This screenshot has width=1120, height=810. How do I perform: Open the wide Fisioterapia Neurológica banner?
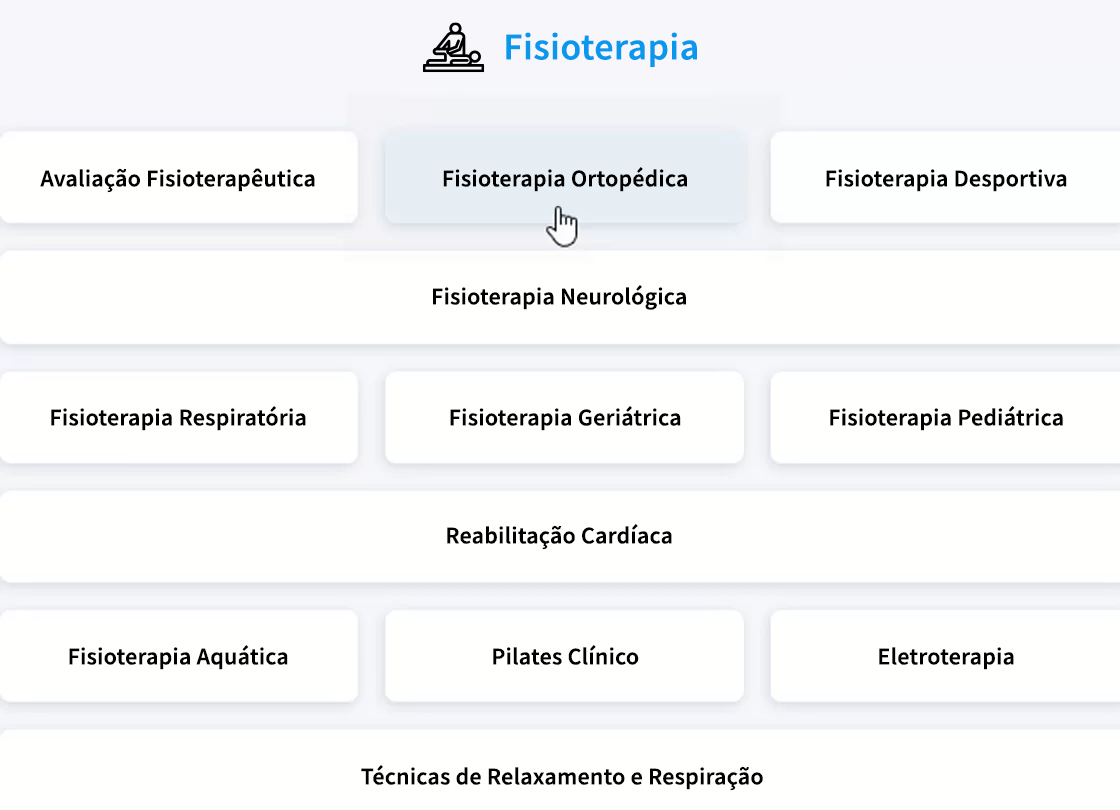tap(559, 297)
